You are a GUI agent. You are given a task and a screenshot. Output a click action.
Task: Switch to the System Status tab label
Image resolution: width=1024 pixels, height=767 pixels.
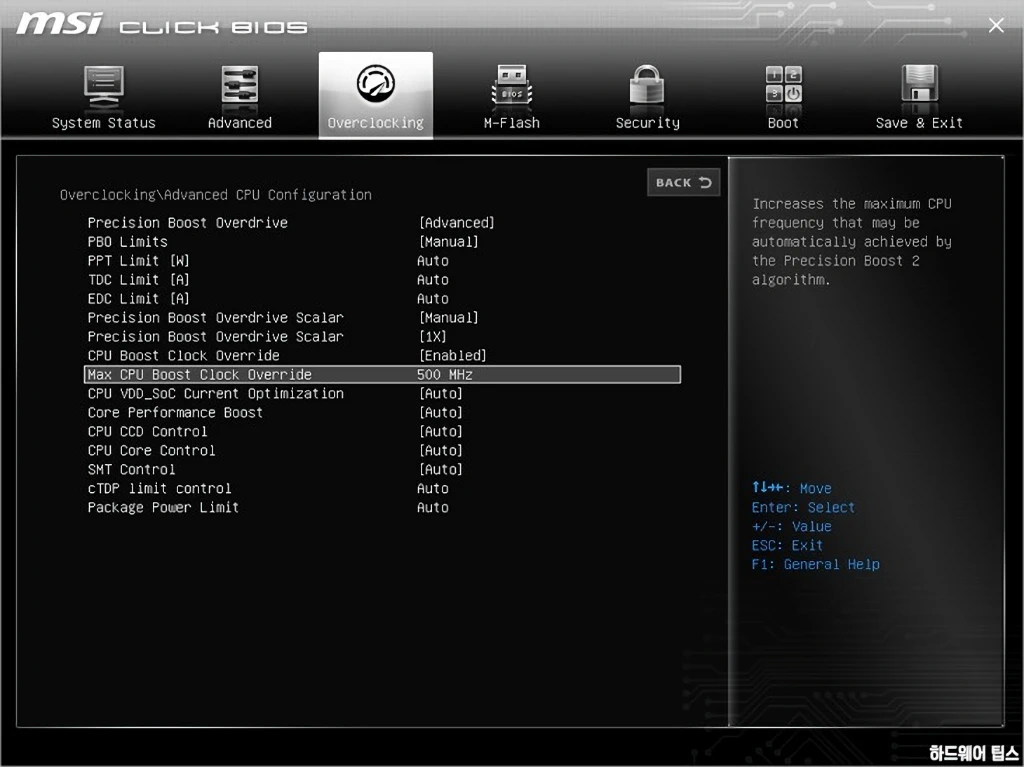point(104,123)
